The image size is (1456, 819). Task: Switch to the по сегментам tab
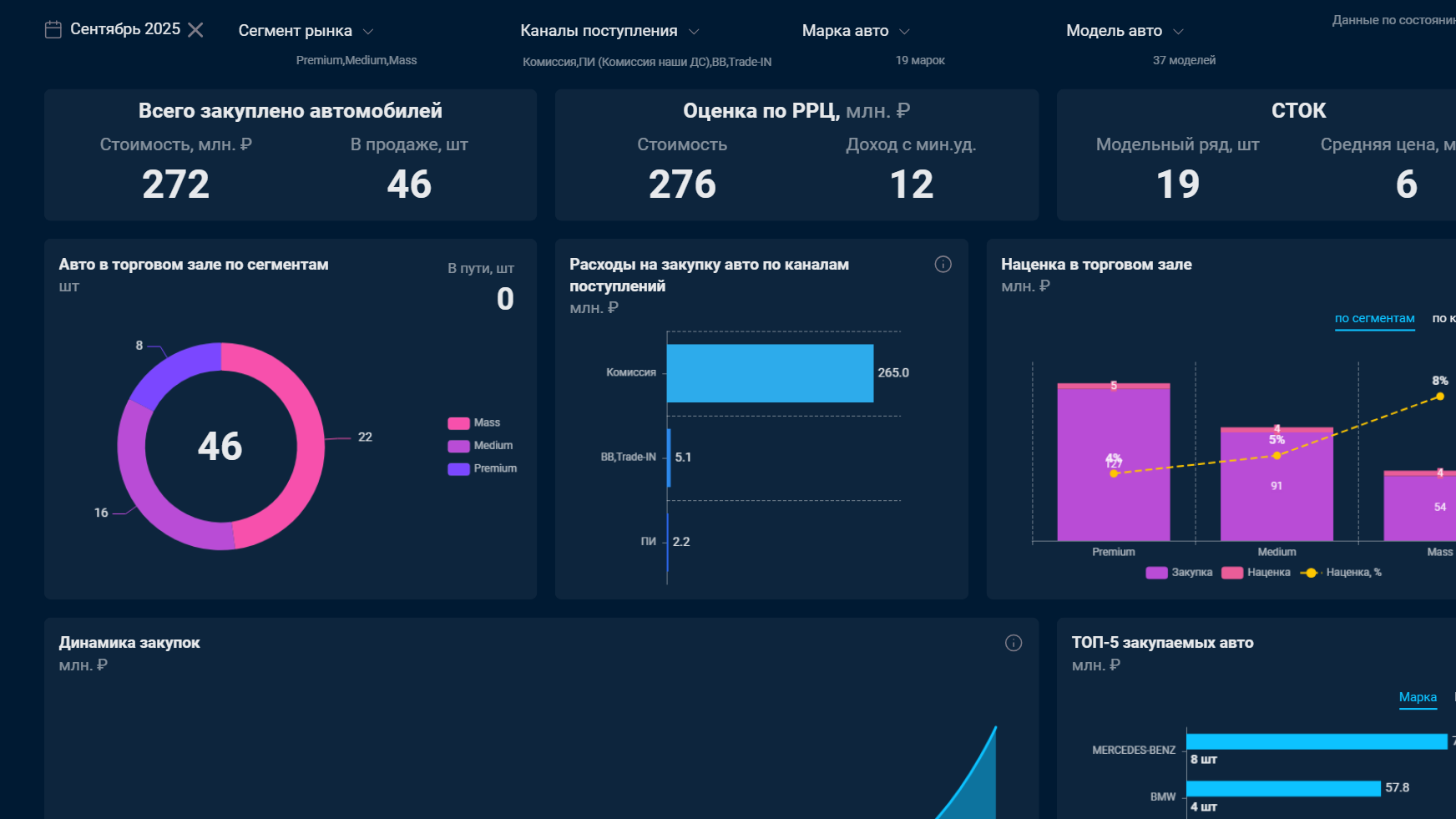(x=1374, y=319)
